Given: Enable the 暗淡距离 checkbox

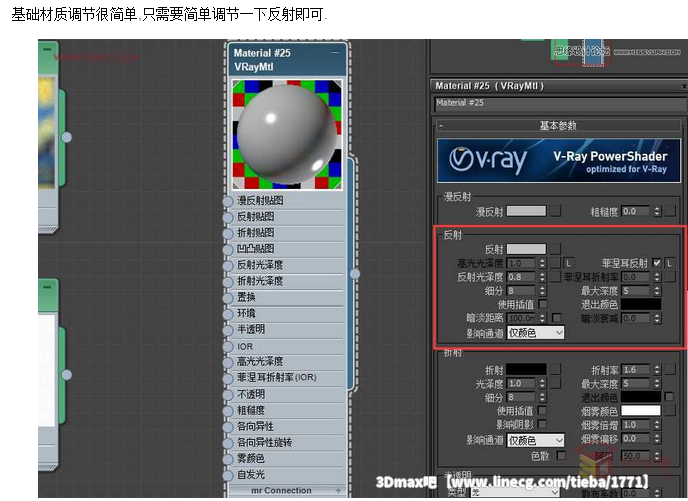Looking at the screenshot, I should pyautogui.click(x=557, y=318).
